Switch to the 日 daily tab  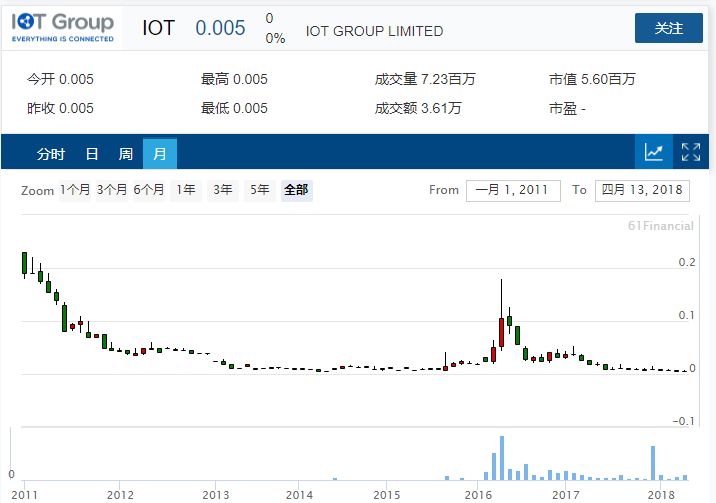[x=92, y=154]
